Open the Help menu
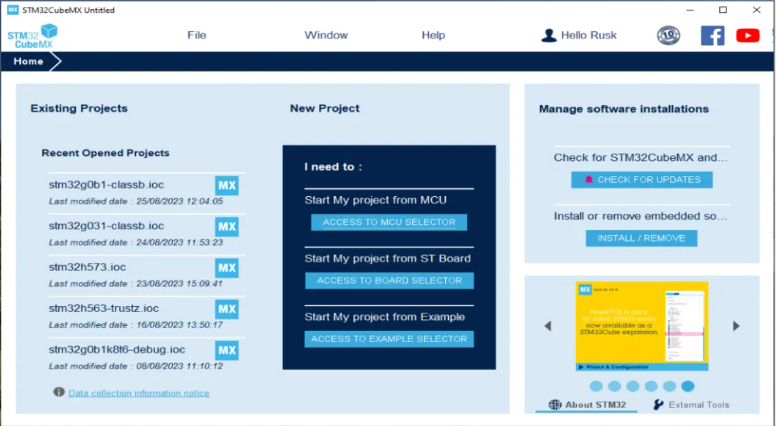This screenshot has width=776, height=426. (433, 35)
